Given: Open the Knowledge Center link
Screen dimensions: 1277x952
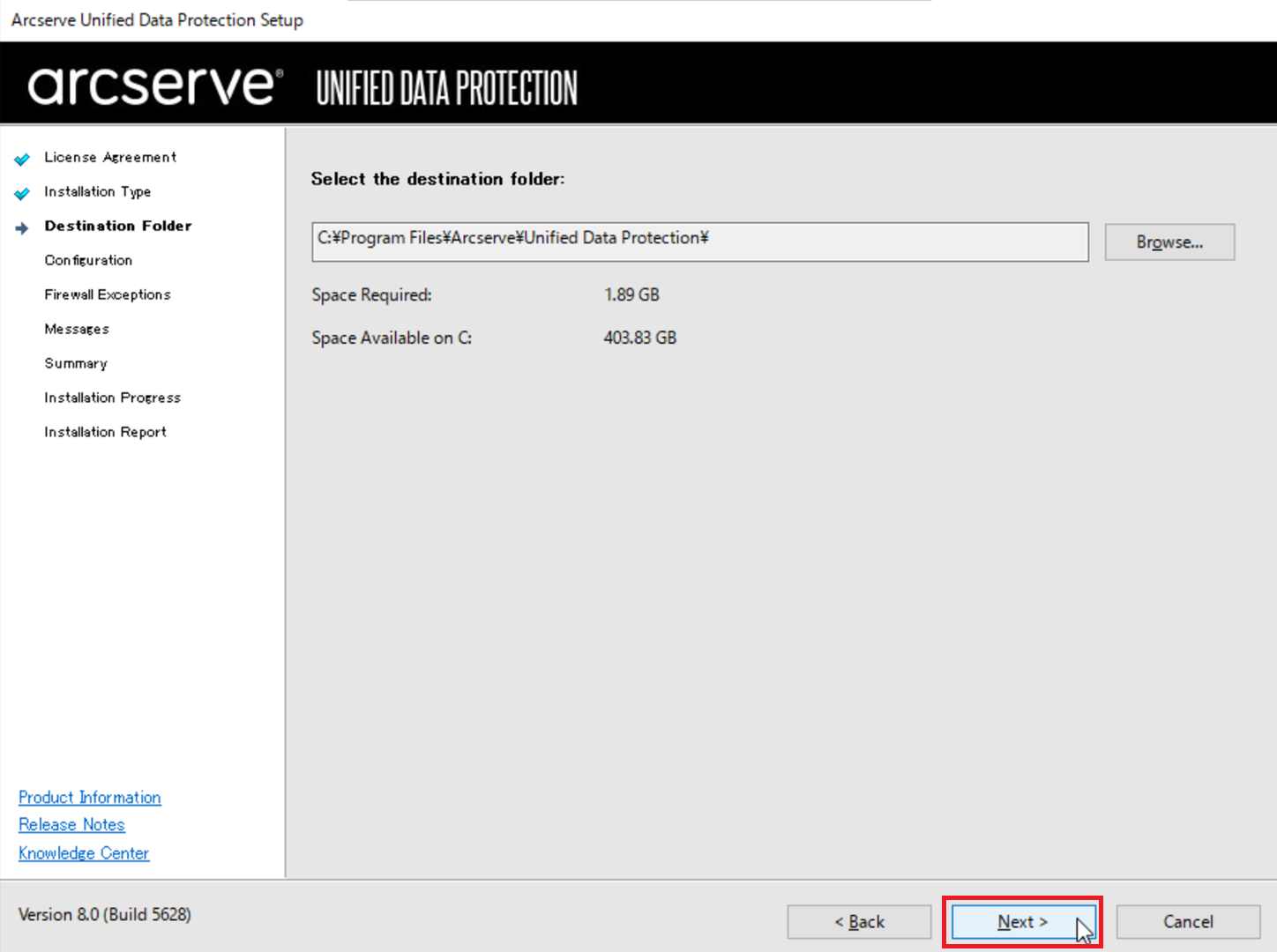Looking at the screenshot, I should click(84, 853).
